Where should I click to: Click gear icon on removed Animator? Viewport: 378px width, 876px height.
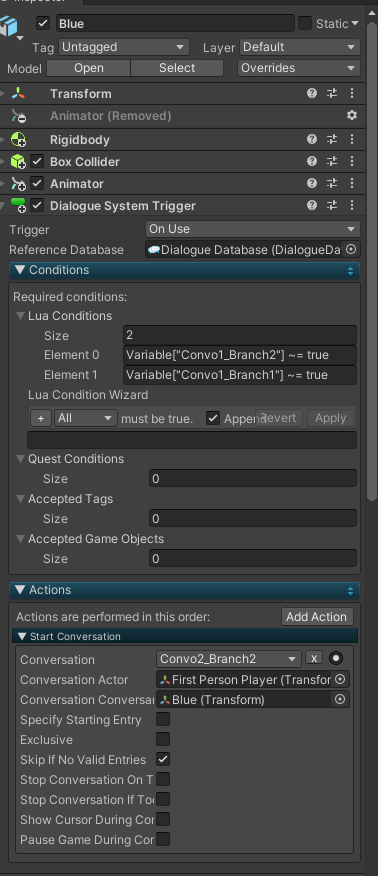pos(352,115)
